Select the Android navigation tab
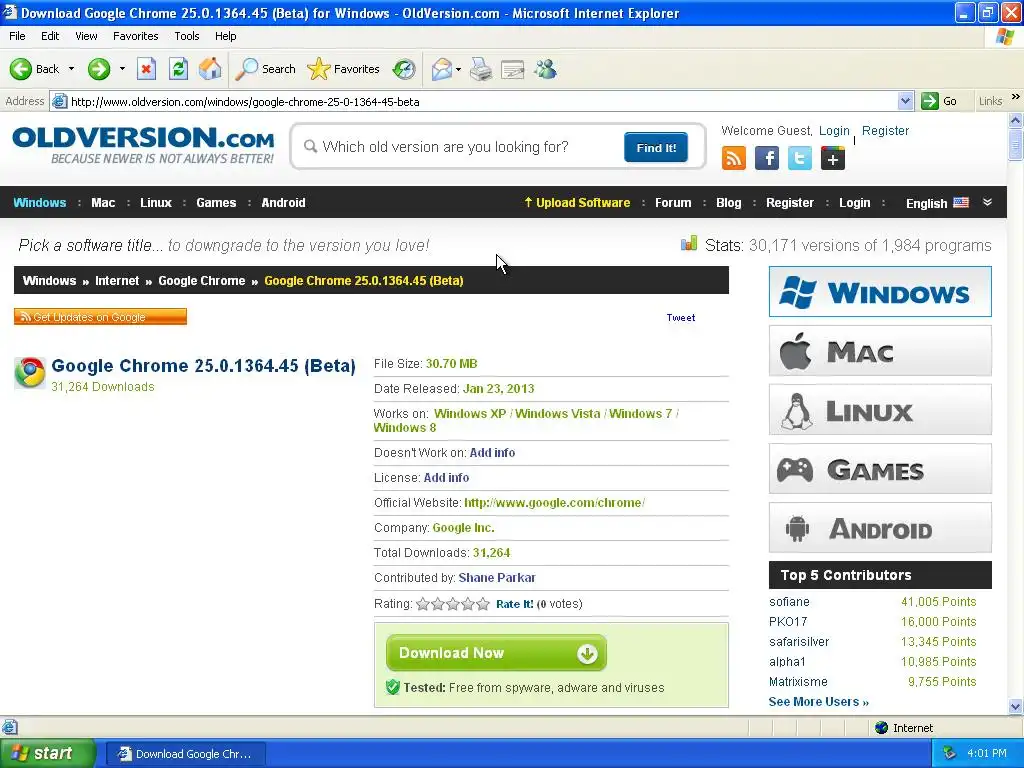Image resolution: width=1024 pixels, height=768 pixels. click(x=283, y=202)
